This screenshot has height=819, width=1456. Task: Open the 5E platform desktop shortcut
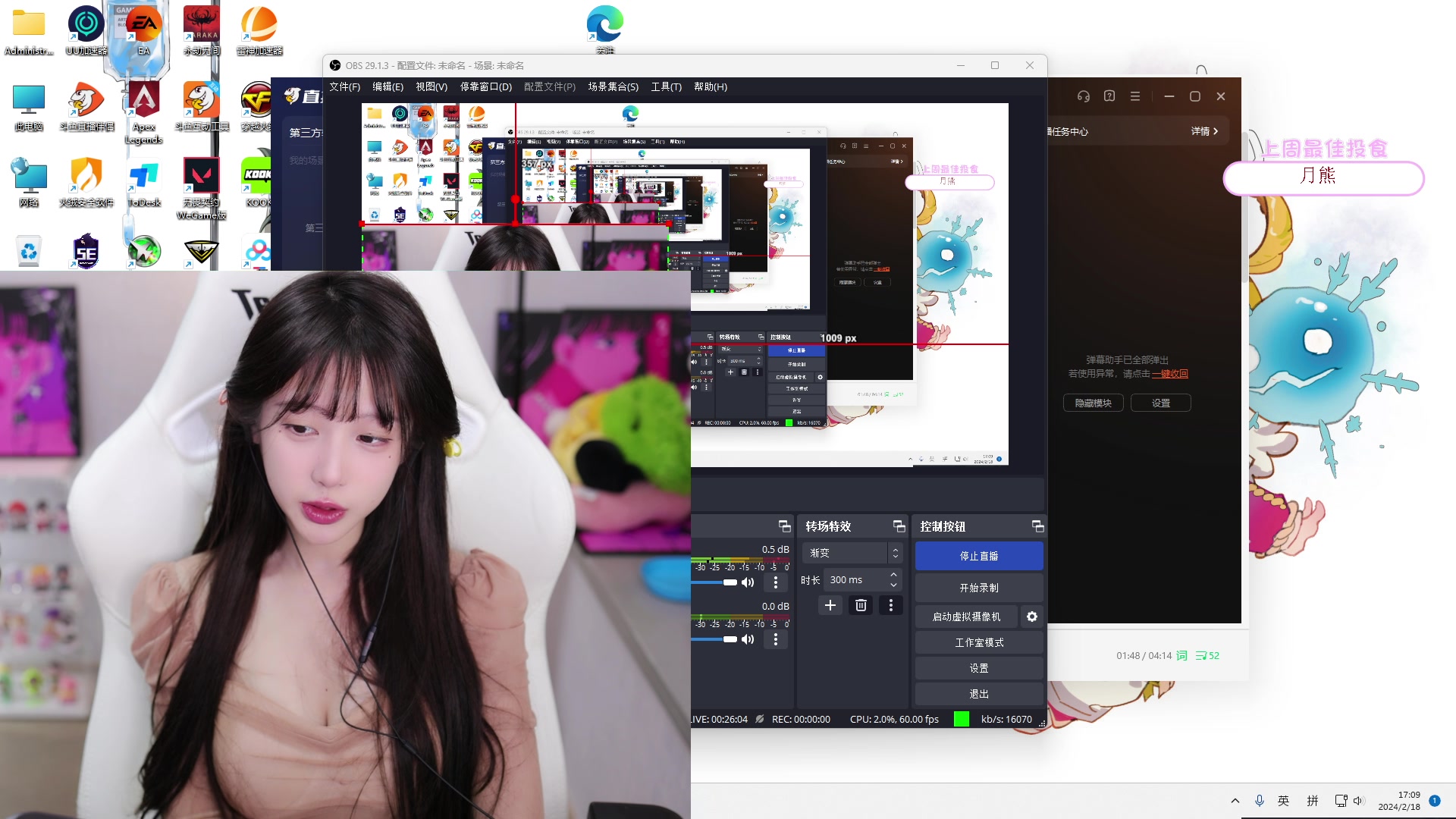86,251
